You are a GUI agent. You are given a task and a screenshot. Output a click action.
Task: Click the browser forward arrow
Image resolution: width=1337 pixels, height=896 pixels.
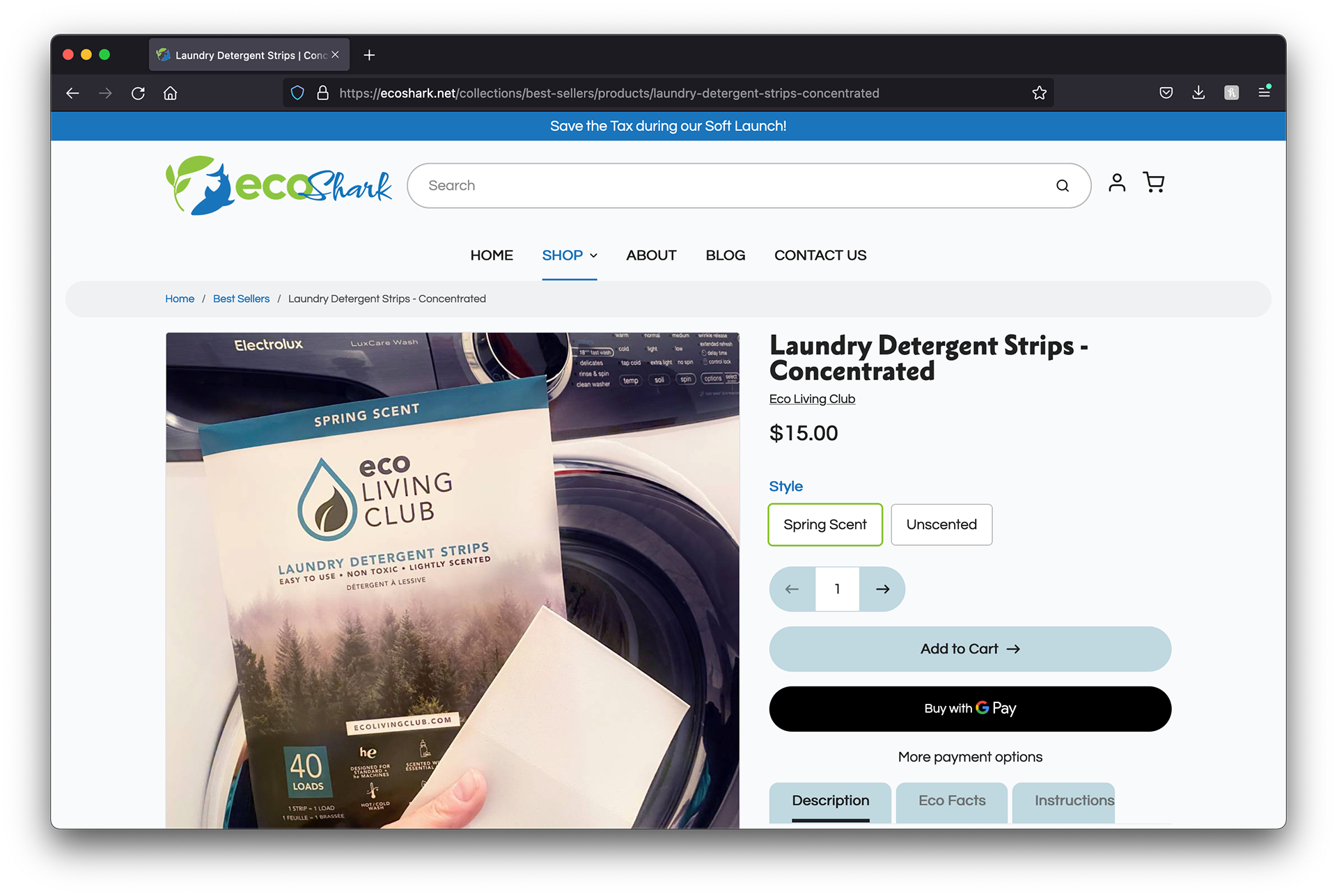tap(105, 93)
